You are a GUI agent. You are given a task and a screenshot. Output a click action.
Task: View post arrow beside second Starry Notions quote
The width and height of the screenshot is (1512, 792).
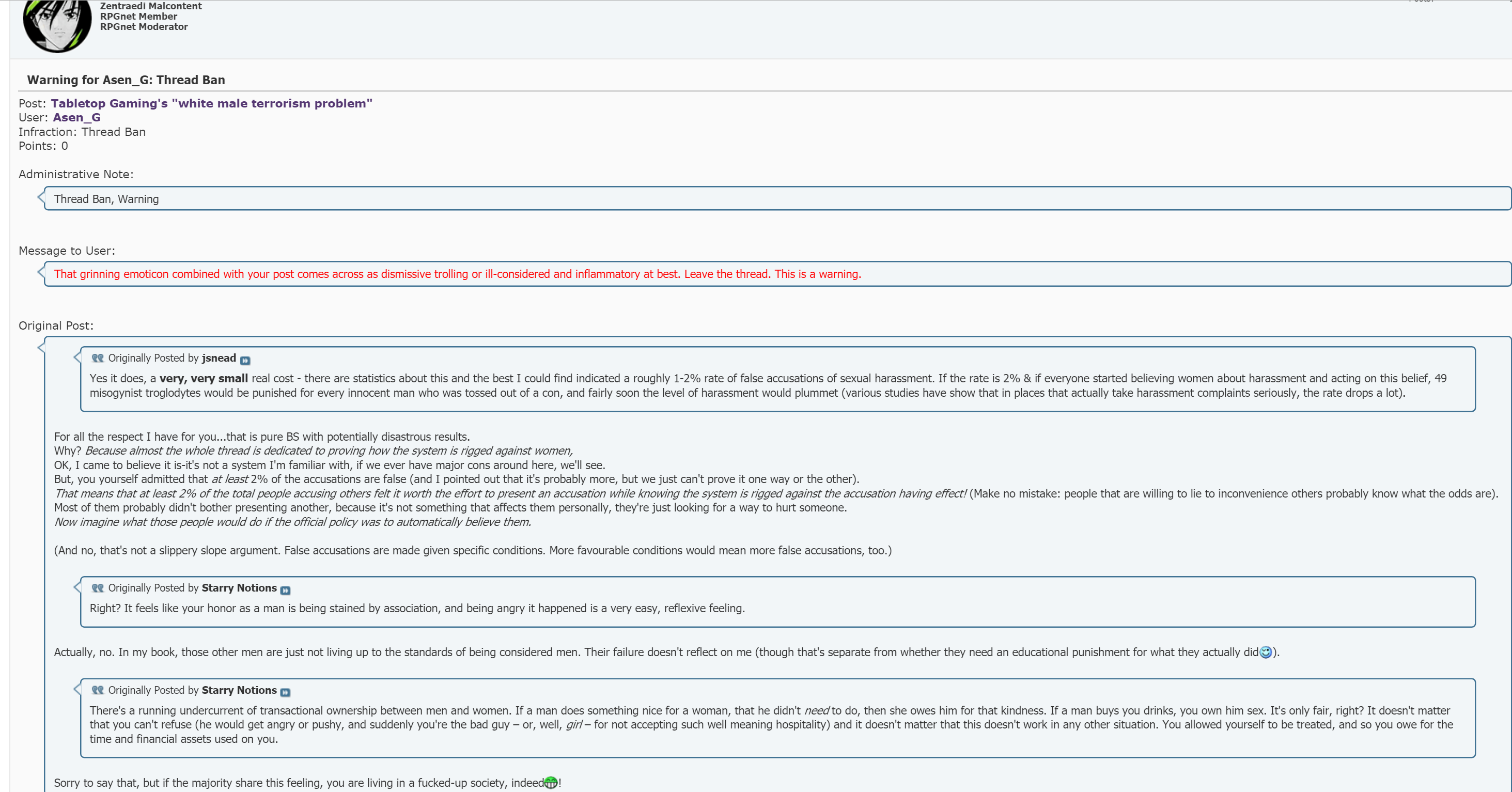point(285,693)
